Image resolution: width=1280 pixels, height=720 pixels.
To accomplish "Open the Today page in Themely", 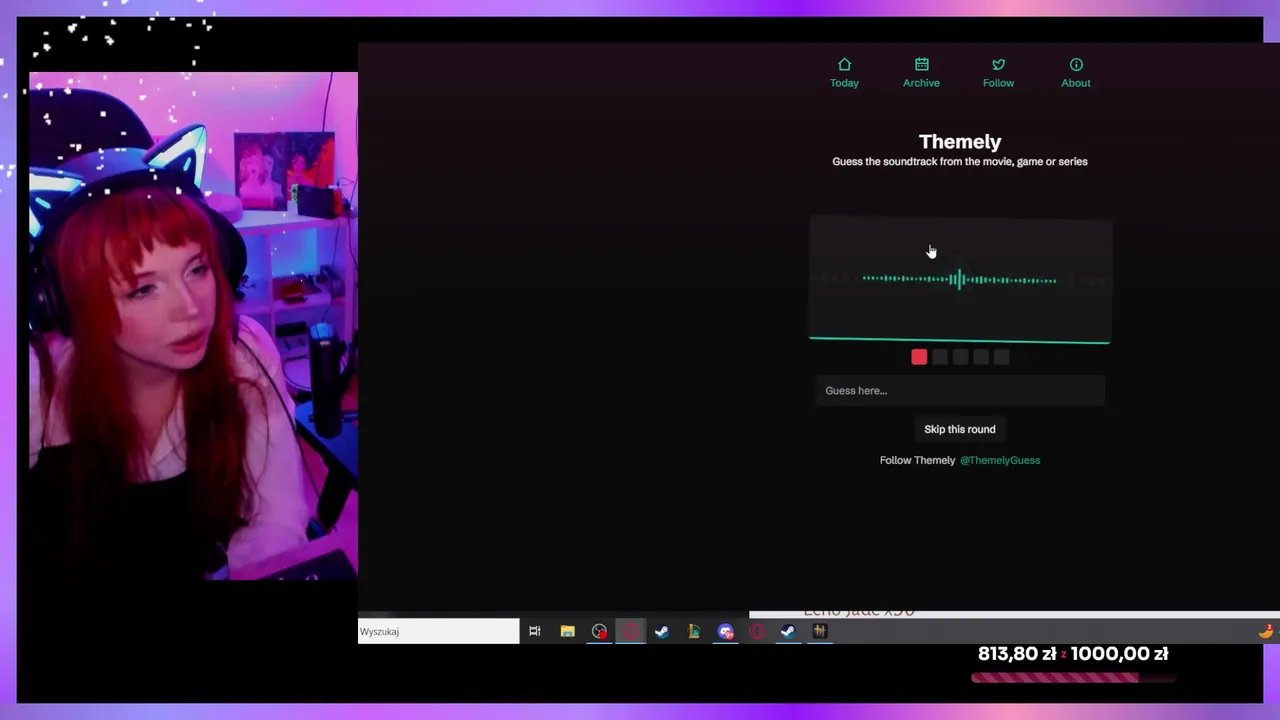I will (844, 73).
